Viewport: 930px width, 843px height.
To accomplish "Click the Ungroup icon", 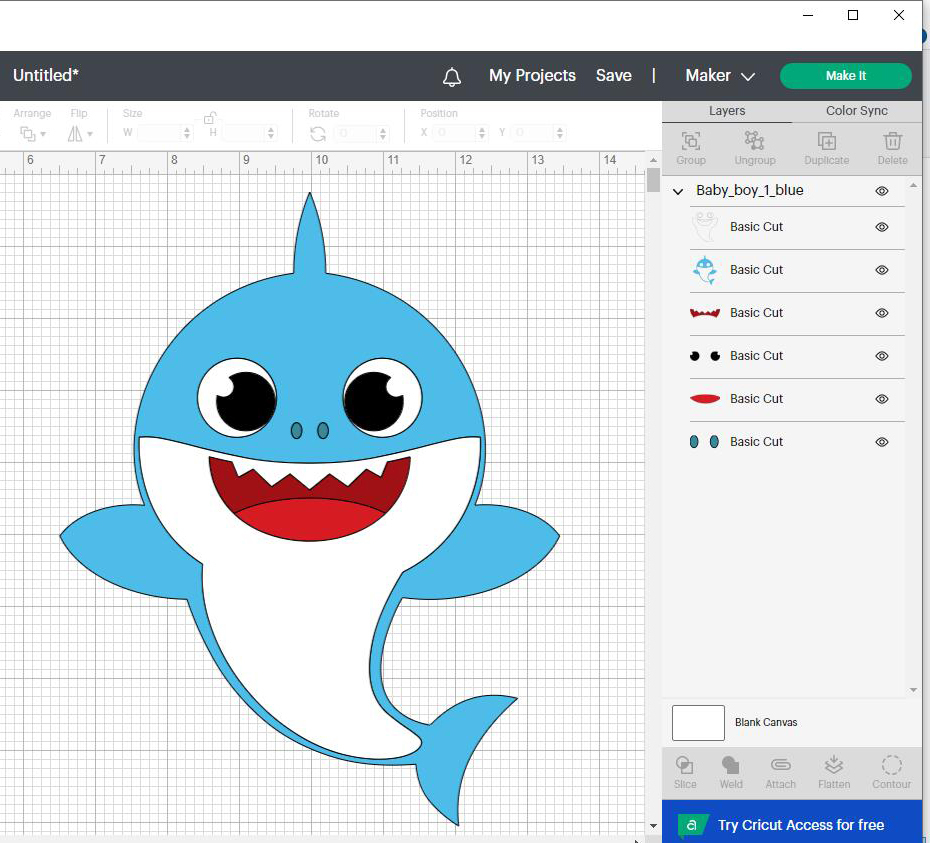I will tap(754, 141).
